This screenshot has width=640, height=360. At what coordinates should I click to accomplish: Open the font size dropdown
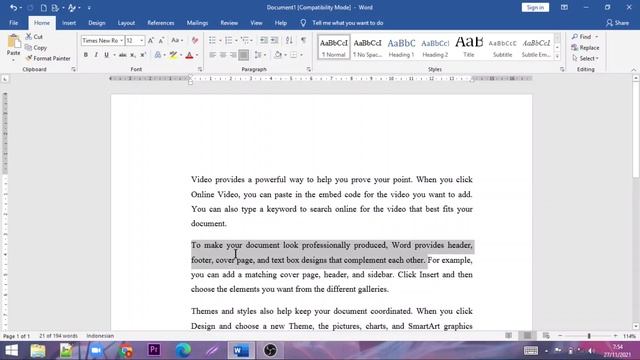(x=142, y=40)
